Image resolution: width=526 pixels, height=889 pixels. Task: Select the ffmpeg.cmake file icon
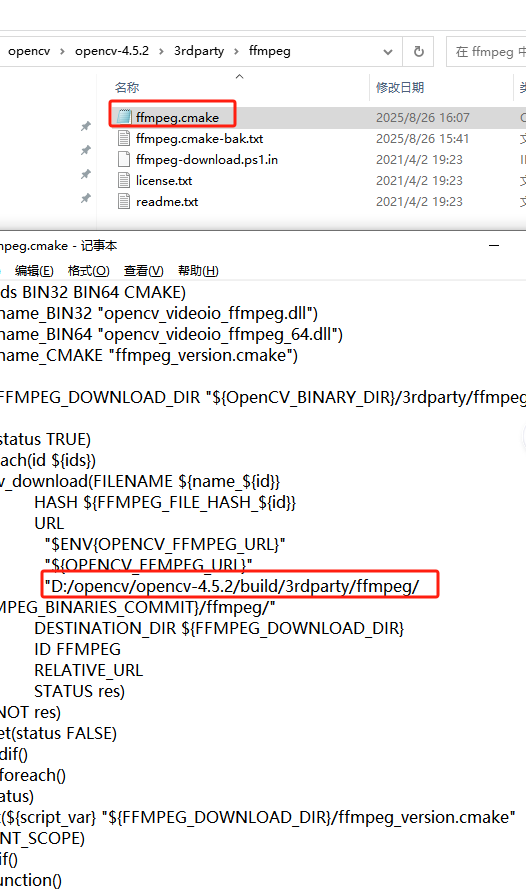[x=124, y=117]
